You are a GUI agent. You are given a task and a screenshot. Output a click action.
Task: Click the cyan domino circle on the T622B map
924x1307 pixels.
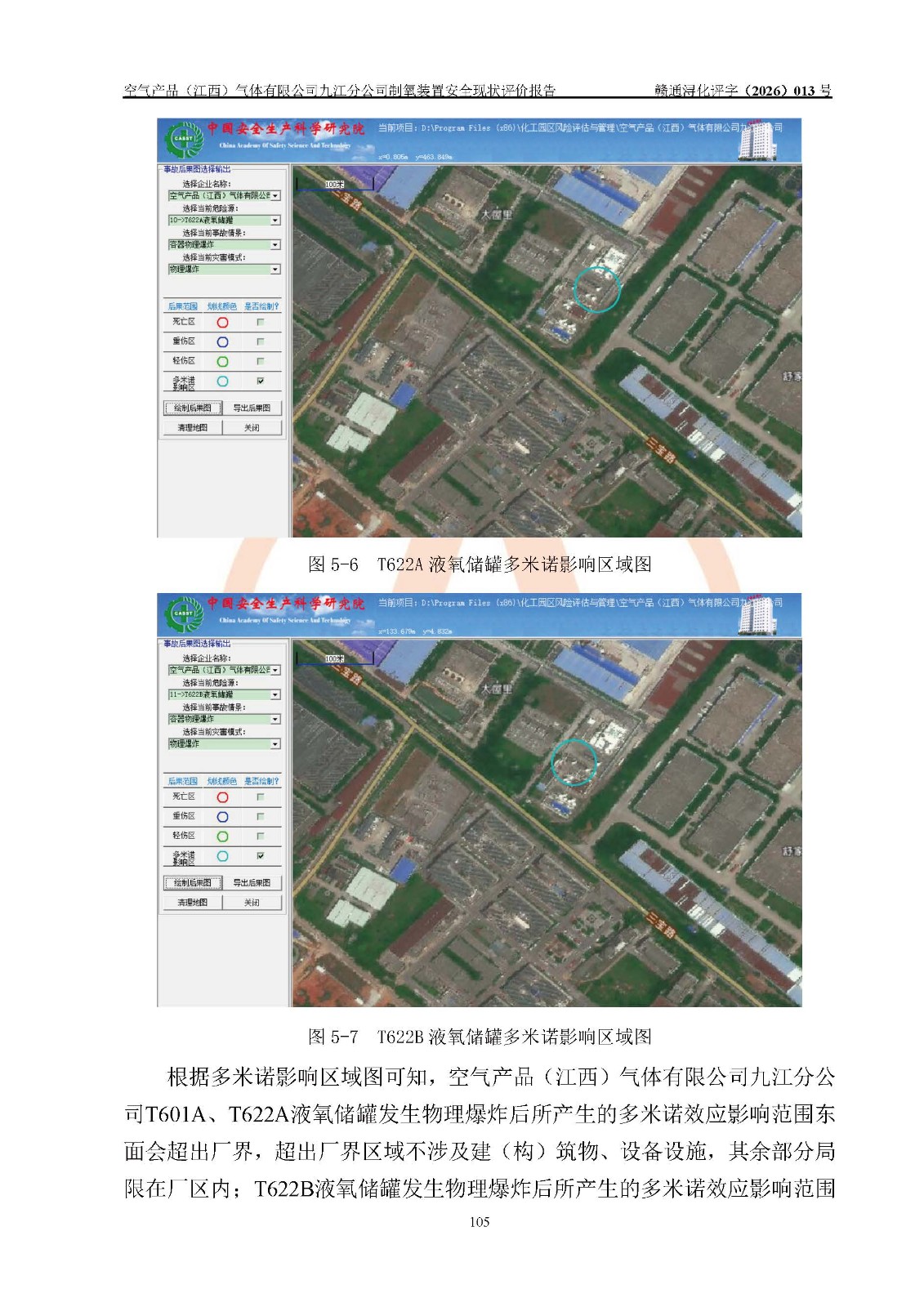coord(574,762)
